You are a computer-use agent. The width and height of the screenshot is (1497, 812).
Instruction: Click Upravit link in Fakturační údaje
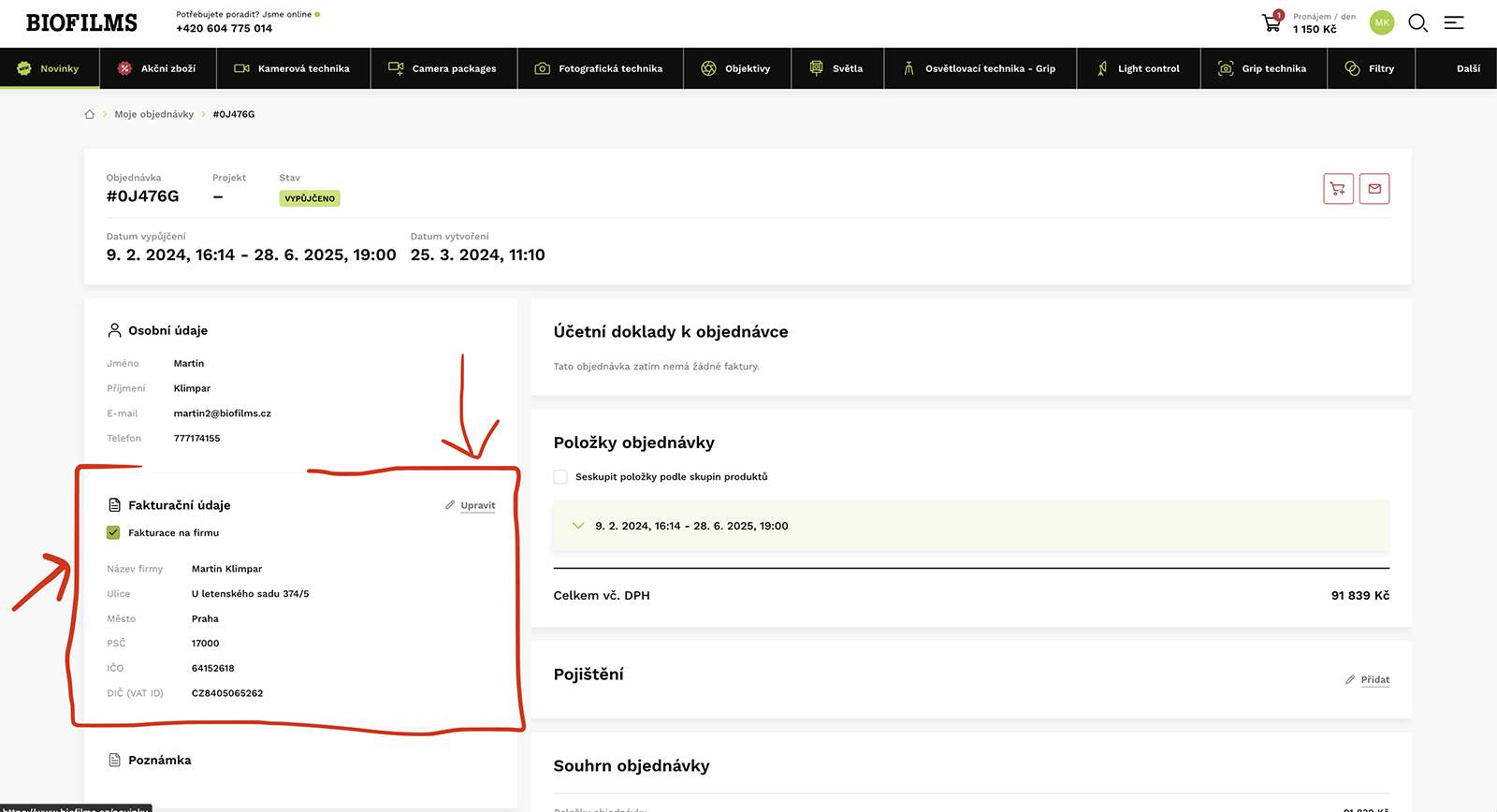478,505
